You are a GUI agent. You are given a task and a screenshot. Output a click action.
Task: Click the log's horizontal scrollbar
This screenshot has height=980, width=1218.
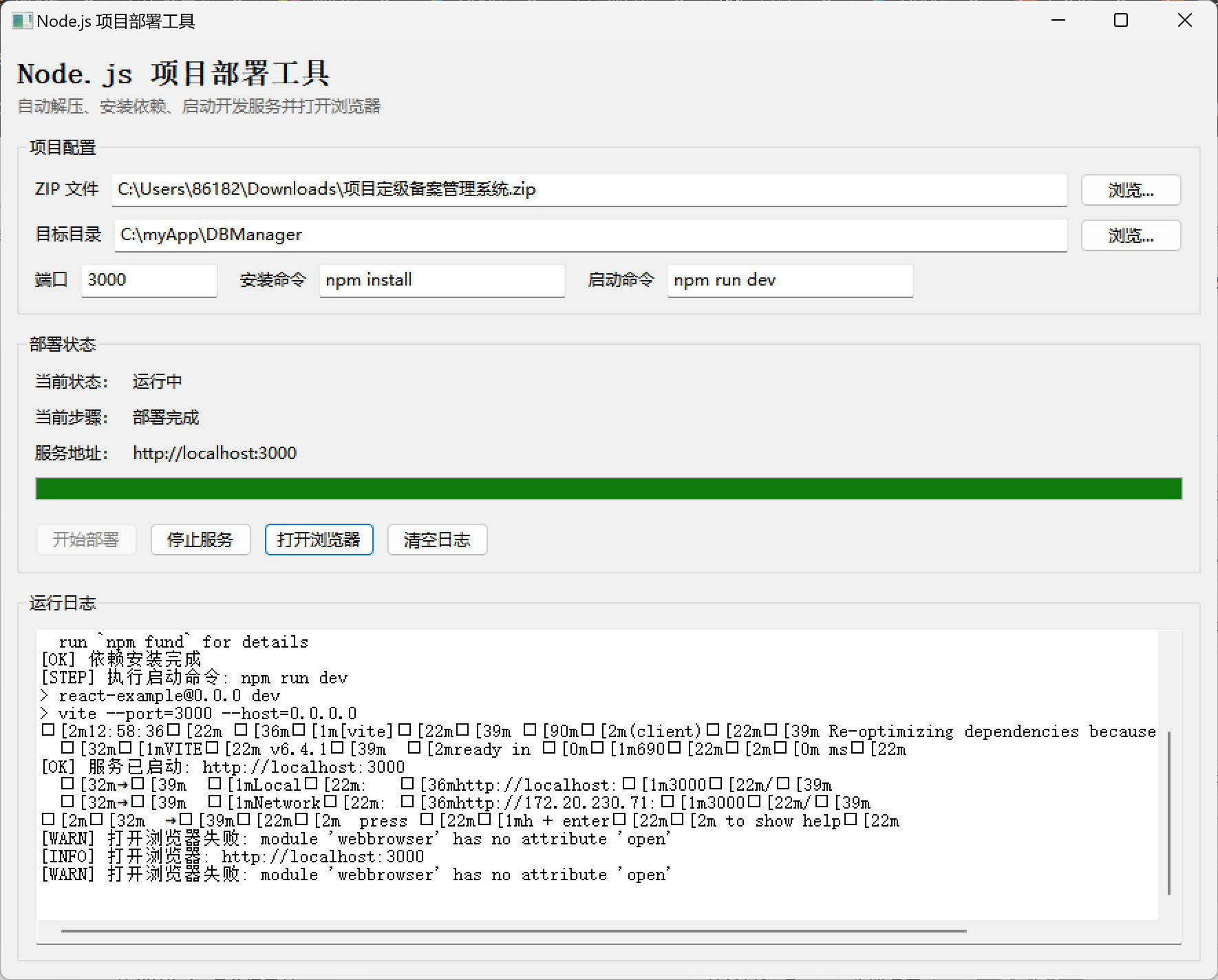(513, 931)
